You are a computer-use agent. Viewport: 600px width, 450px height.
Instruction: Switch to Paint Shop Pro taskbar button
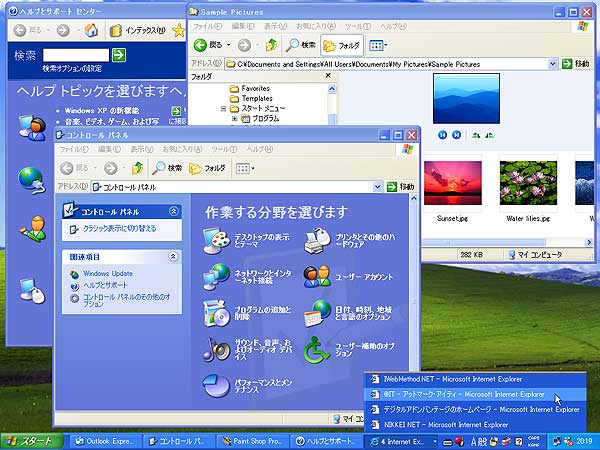[253, 441]
